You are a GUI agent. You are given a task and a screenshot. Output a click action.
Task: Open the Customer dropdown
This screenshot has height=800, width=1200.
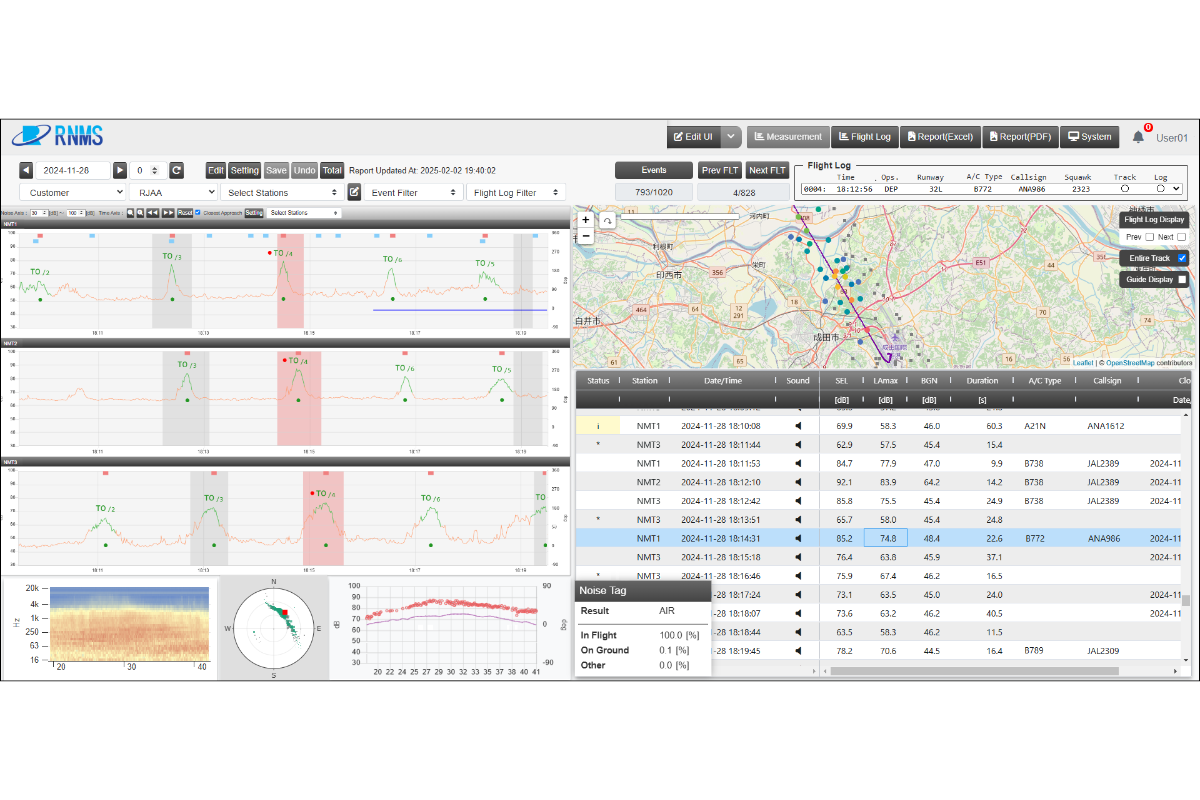coord(72,191)
